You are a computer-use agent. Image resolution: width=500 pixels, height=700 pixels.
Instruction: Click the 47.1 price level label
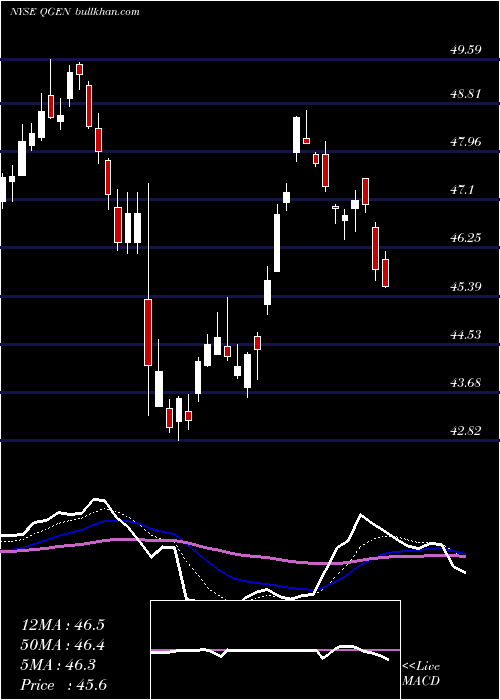point(462,190)
